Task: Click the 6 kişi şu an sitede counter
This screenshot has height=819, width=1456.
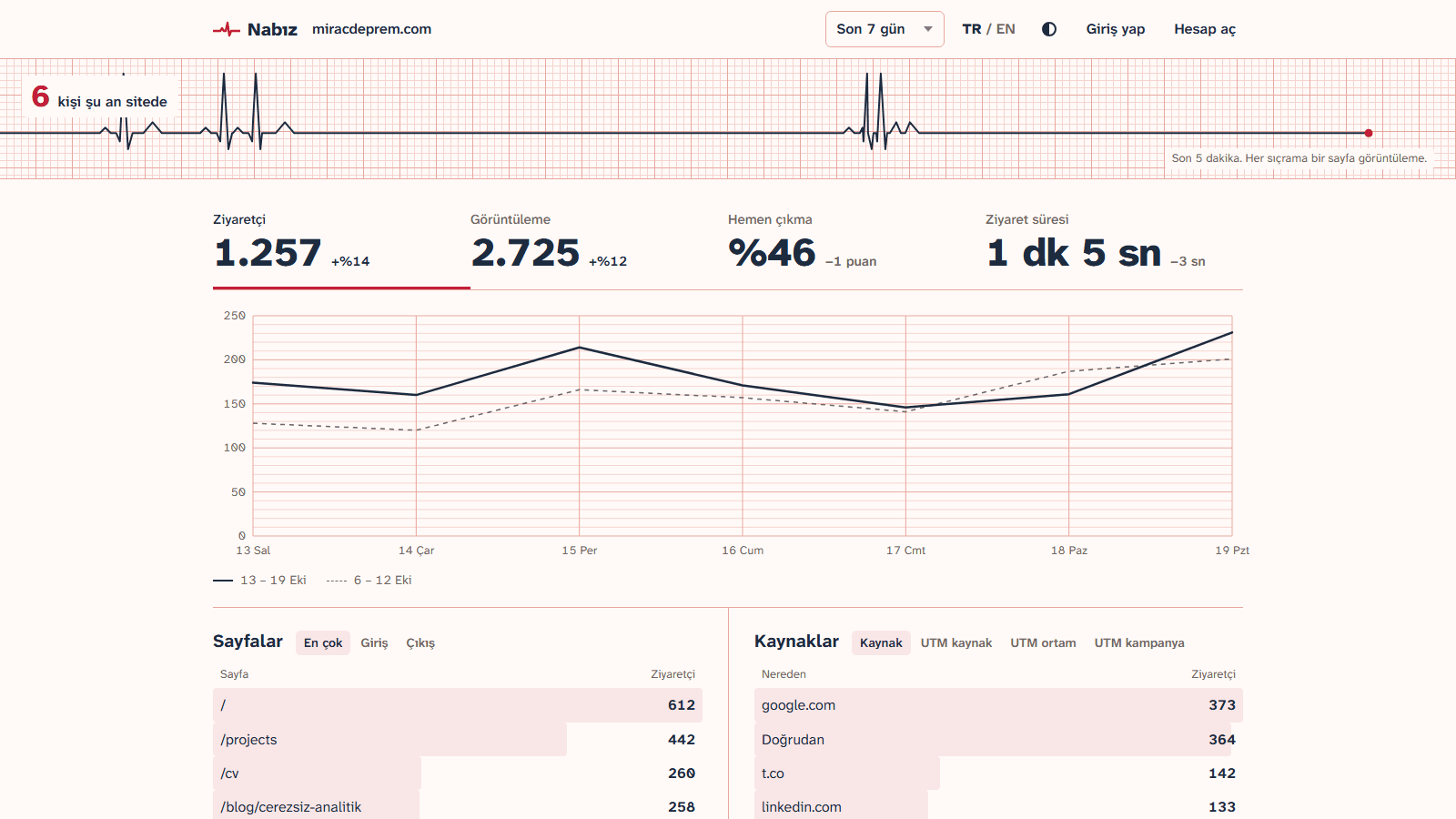Action: point(100,97)
